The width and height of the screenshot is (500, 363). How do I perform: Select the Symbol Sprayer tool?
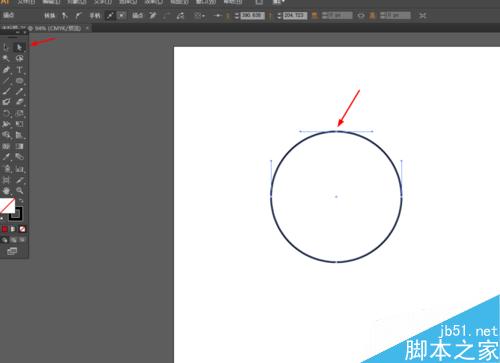(x=6, y=169)
